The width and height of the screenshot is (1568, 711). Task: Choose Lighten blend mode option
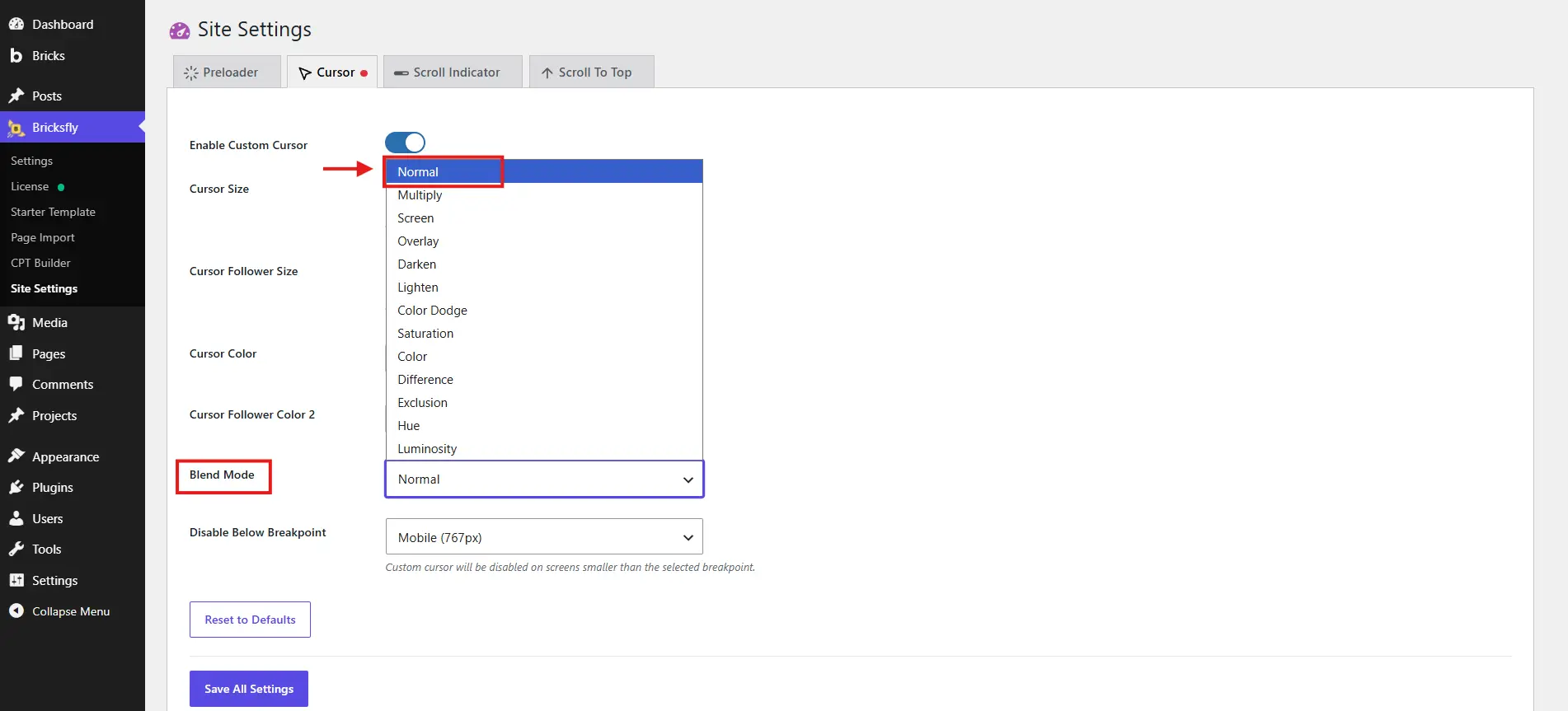coord(544,287)
